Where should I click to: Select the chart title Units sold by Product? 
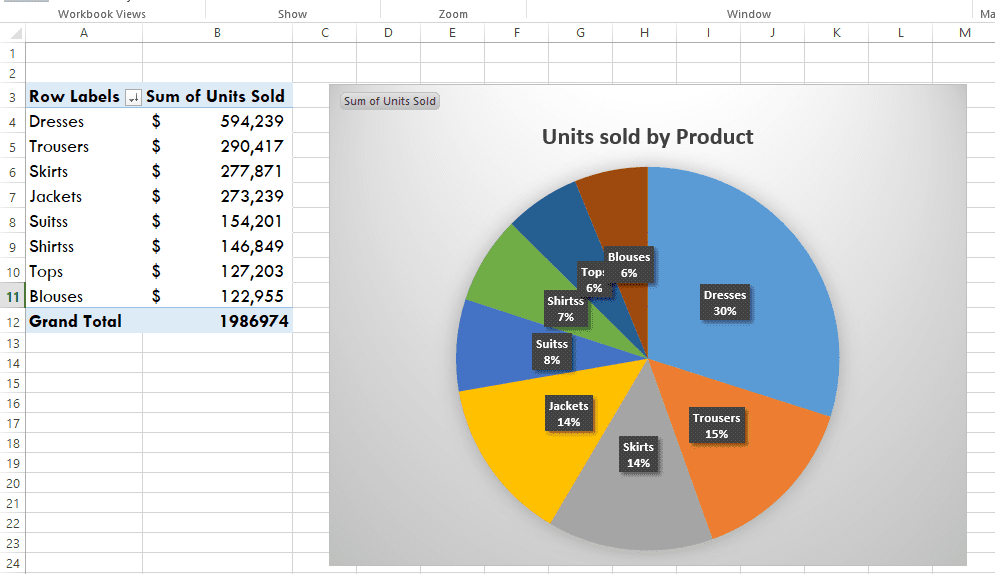[x=647, y=137]
